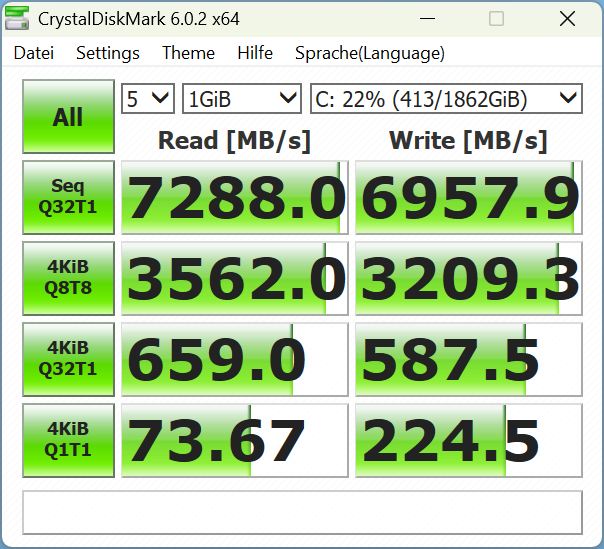
Task: Run the 4KiB Q8T8 test
Action: point(68,278)
